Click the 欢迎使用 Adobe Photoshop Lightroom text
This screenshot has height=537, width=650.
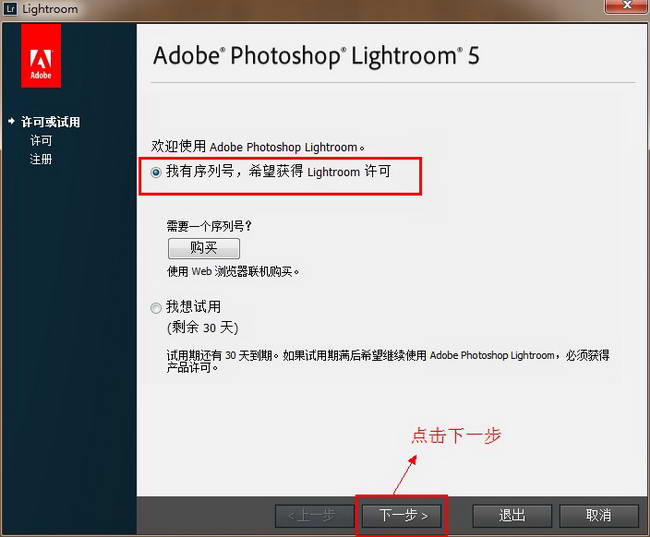coord(258,146)
